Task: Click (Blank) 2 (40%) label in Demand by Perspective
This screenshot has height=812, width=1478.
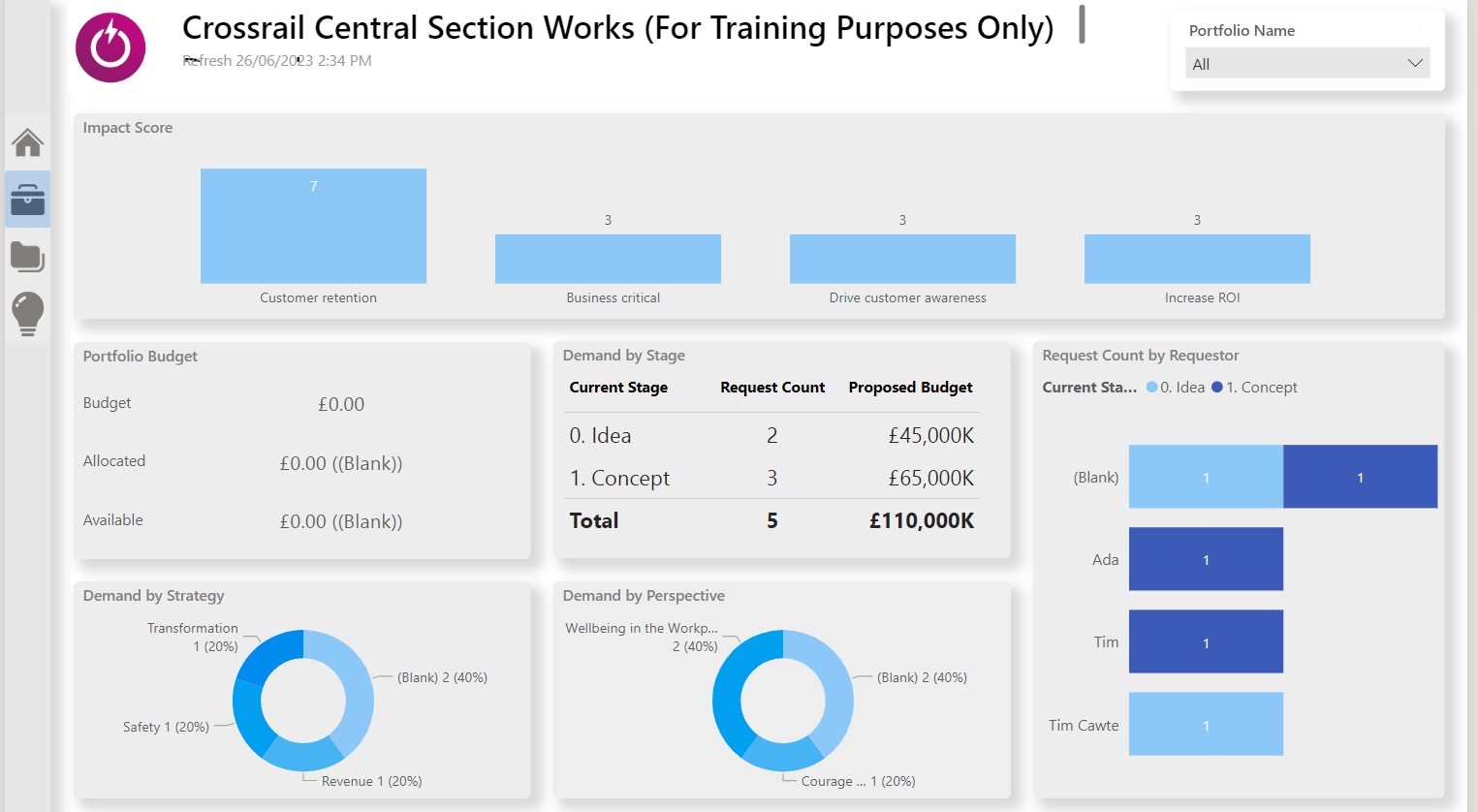Action: pyautogui.click(x=922, y=677)
